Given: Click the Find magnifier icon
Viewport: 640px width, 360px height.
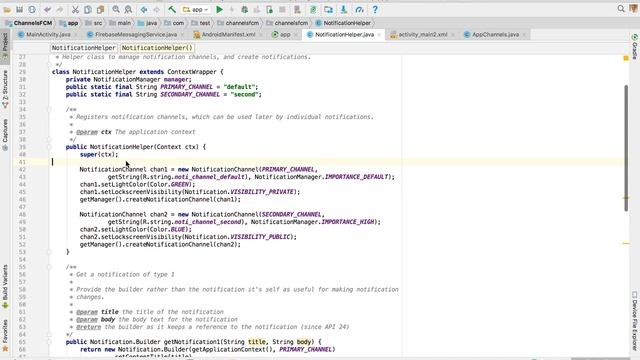Looking at the screenshot, I should (116, 9).
